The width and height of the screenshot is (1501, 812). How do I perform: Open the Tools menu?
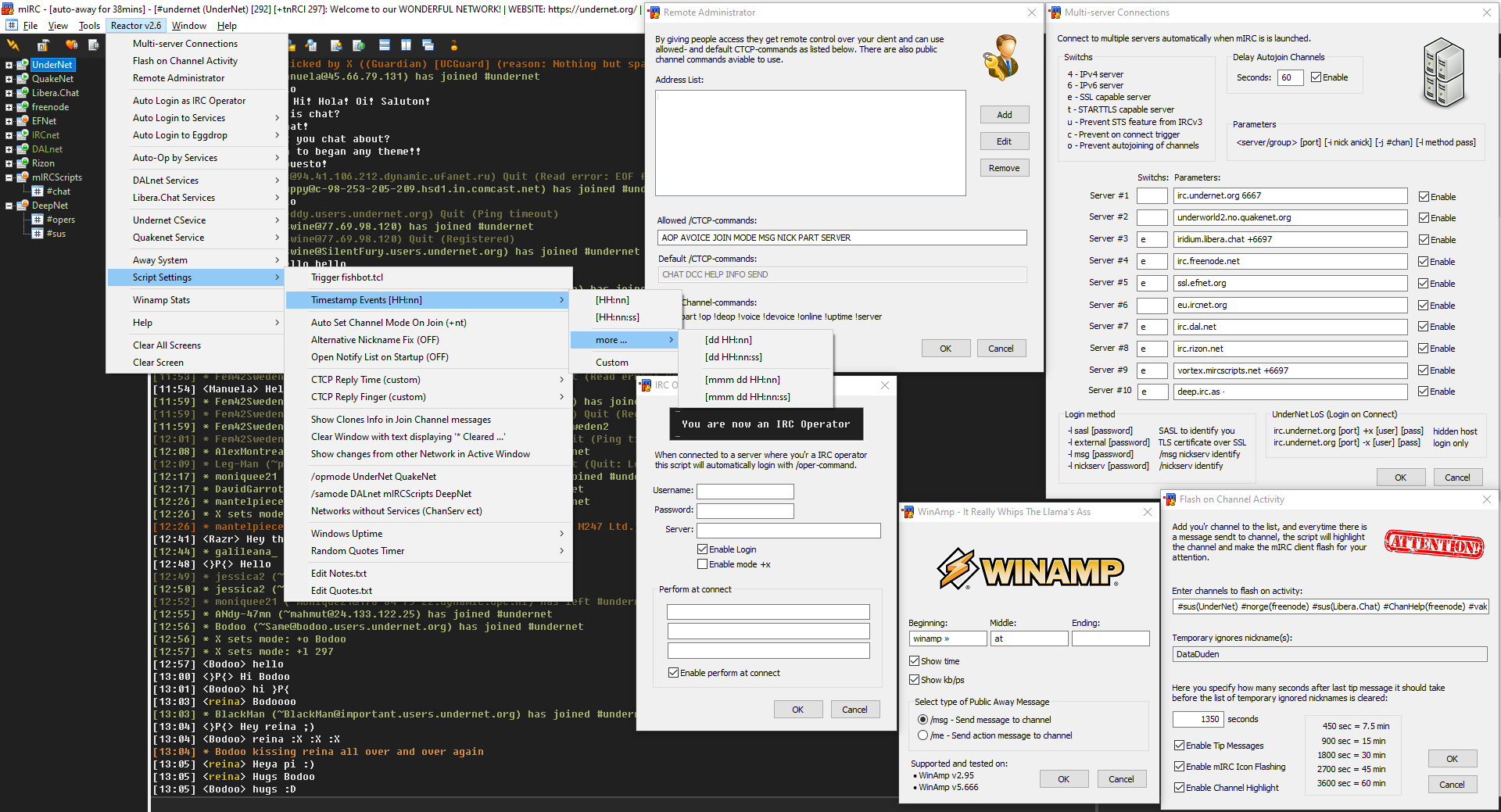click(89, 26)
